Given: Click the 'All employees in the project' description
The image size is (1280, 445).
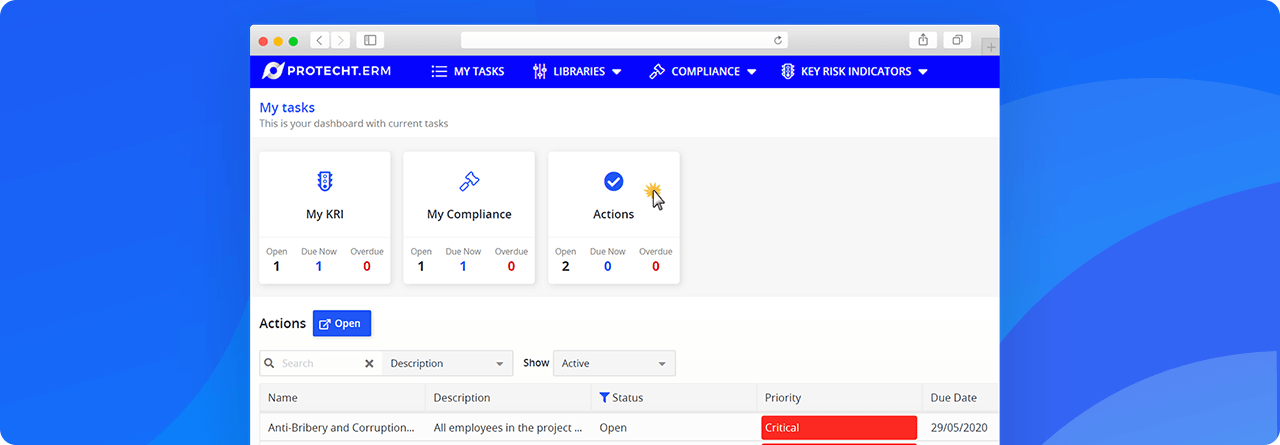Looking at the screenshot, I should tap(508, 427).
